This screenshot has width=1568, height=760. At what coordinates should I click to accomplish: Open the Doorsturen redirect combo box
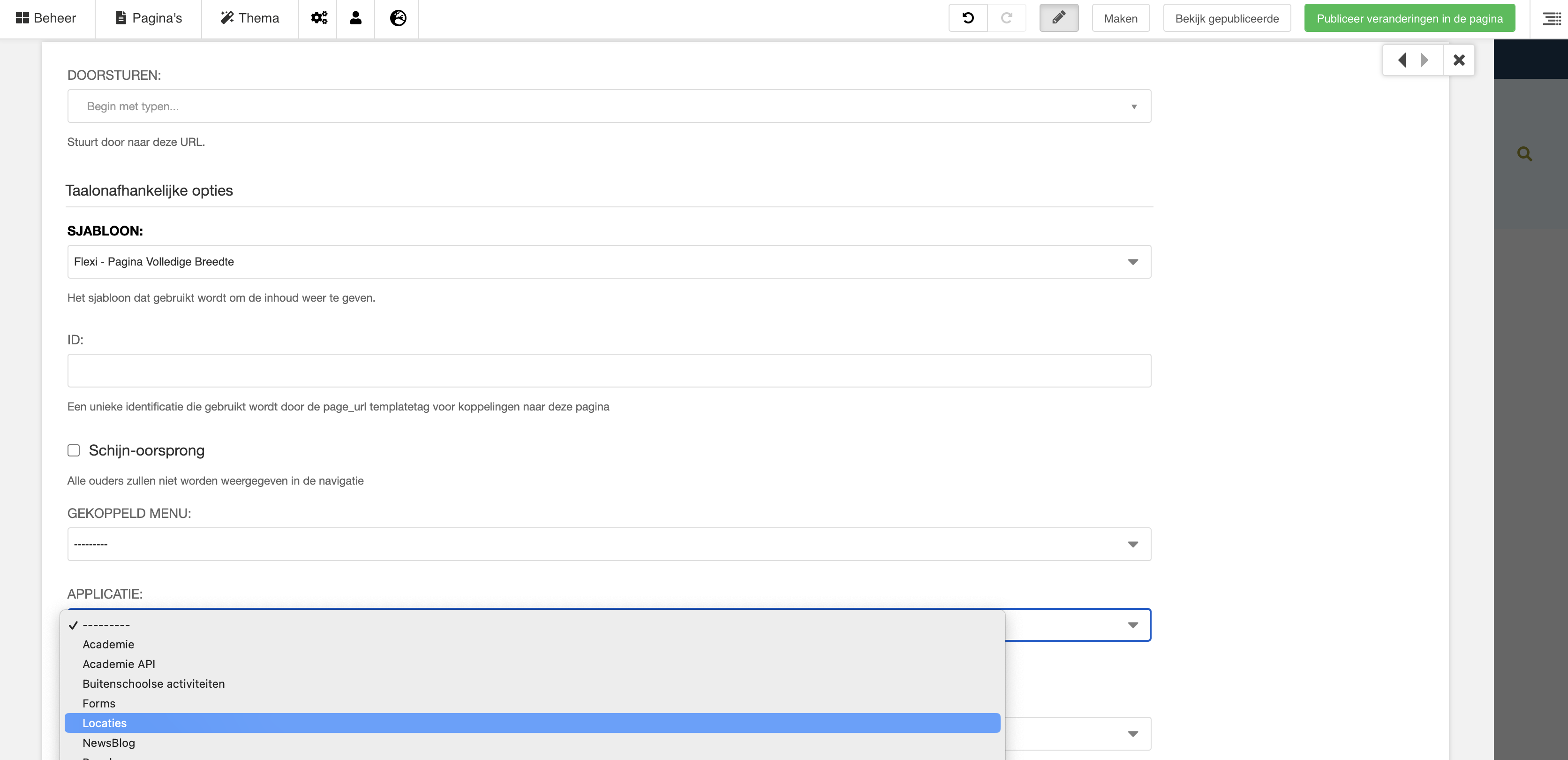click(609, 106)
